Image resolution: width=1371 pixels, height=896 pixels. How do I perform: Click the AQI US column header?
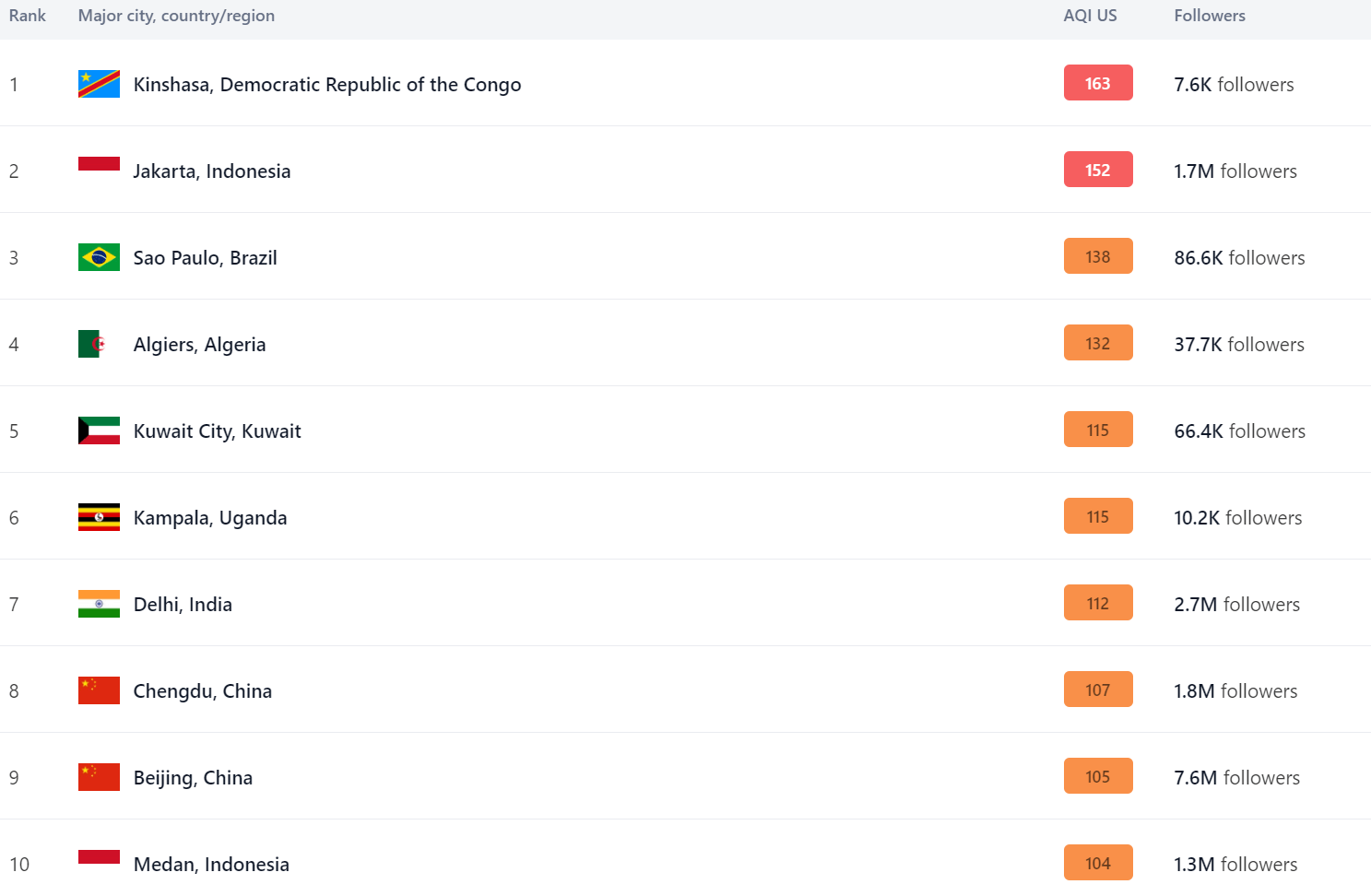click(1090, 16)
